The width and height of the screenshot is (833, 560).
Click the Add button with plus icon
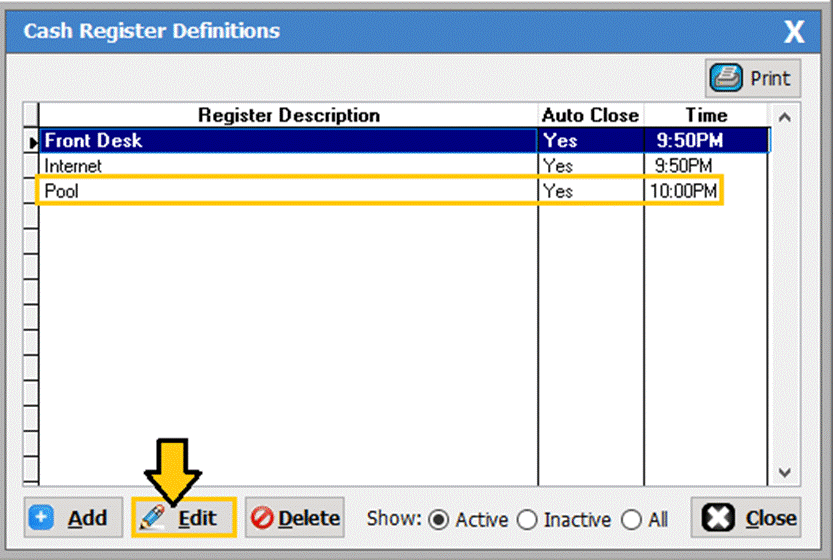(x=74, y=518)
